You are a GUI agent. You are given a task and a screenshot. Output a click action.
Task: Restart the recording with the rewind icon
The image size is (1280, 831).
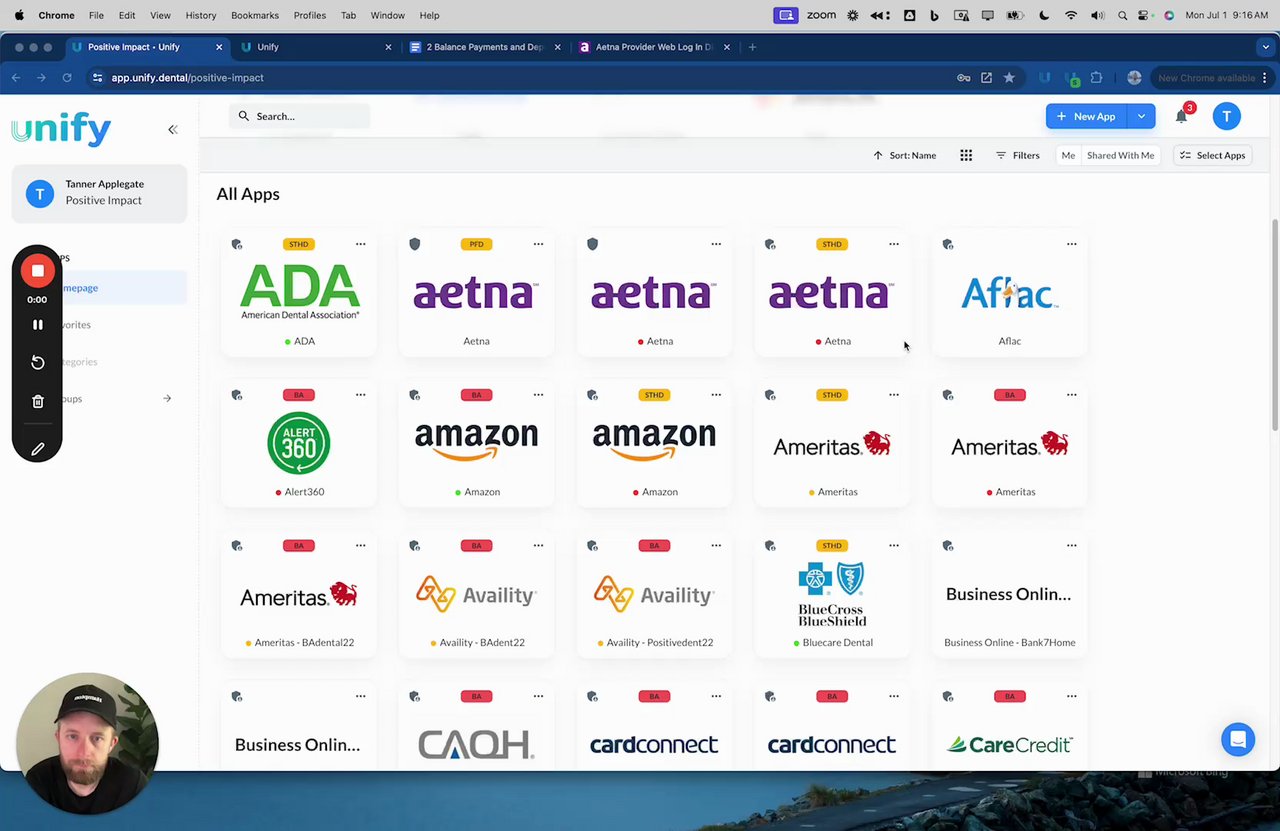(x=38, y=362)
